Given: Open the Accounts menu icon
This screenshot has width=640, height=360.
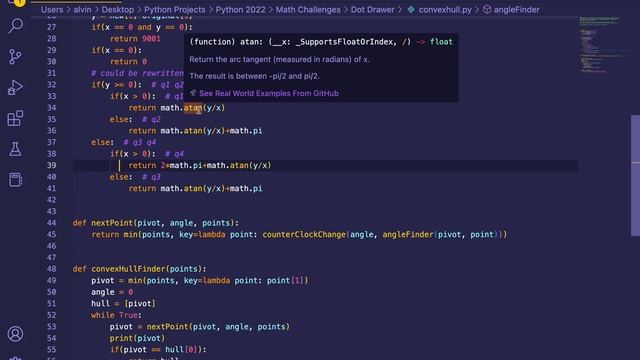Looking at the screenshot, I should point(15,334).
